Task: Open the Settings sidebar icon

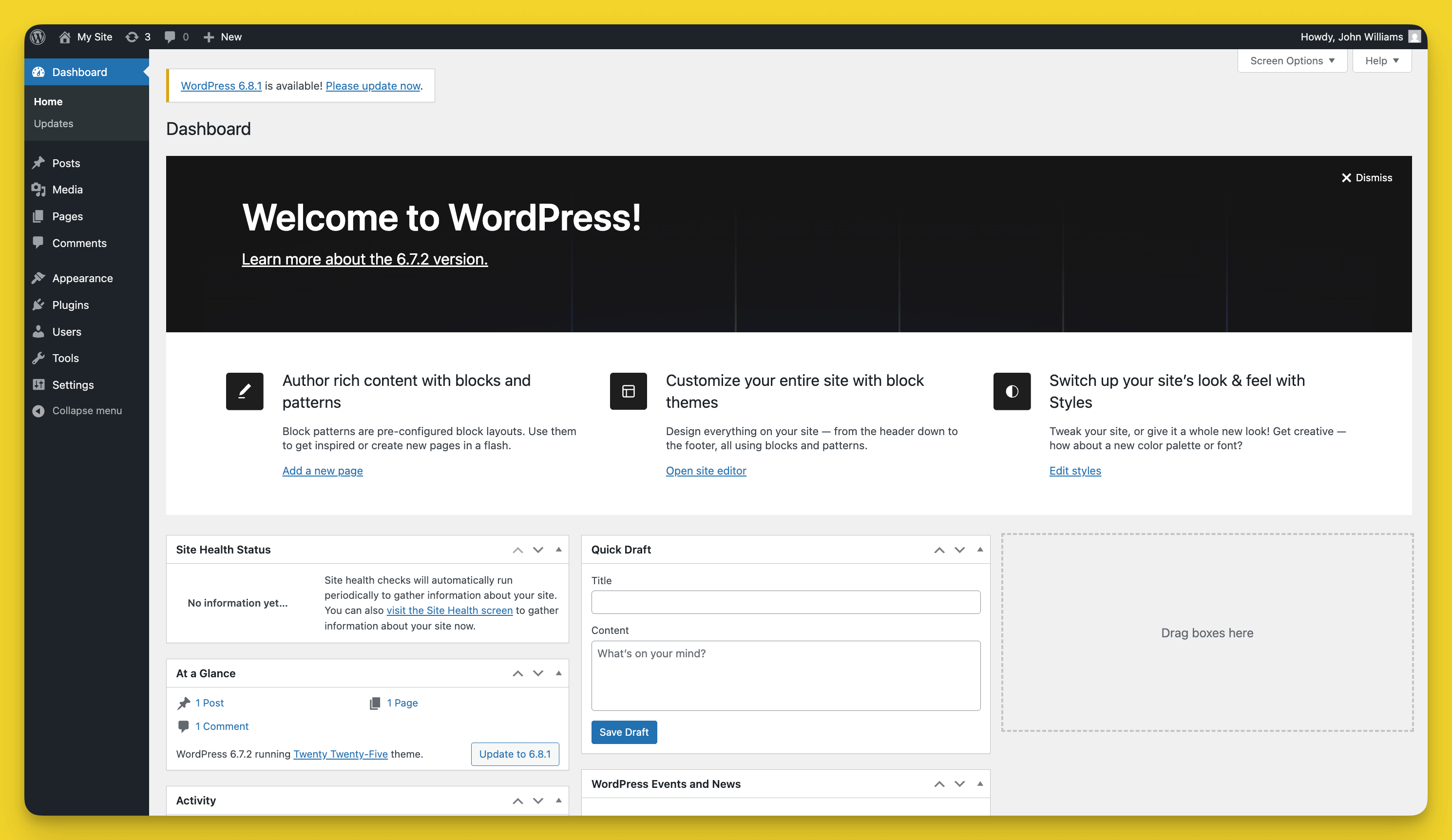Action: 38,384
